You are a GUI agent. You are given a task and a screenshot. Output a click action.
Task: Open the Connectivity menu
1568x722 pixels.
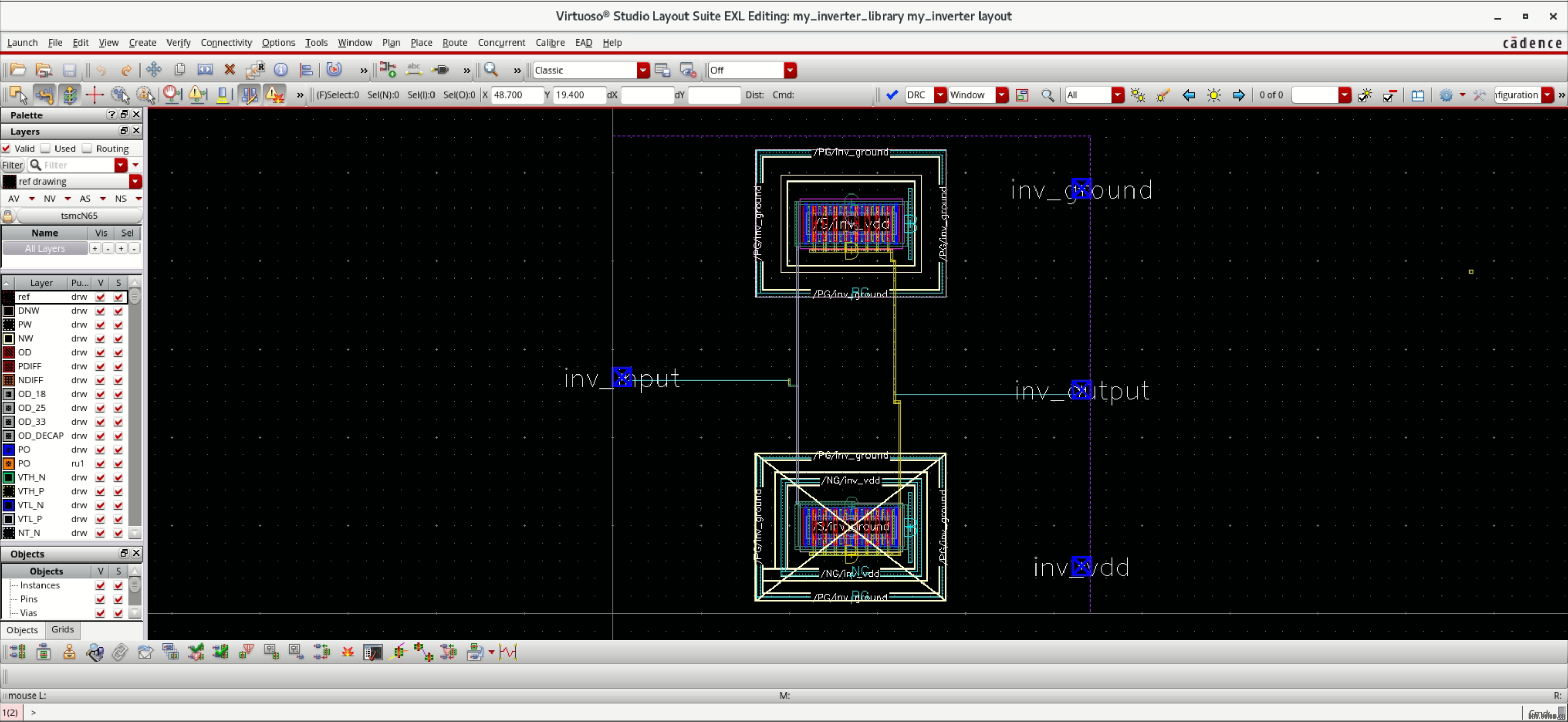(x=226, y=42)
